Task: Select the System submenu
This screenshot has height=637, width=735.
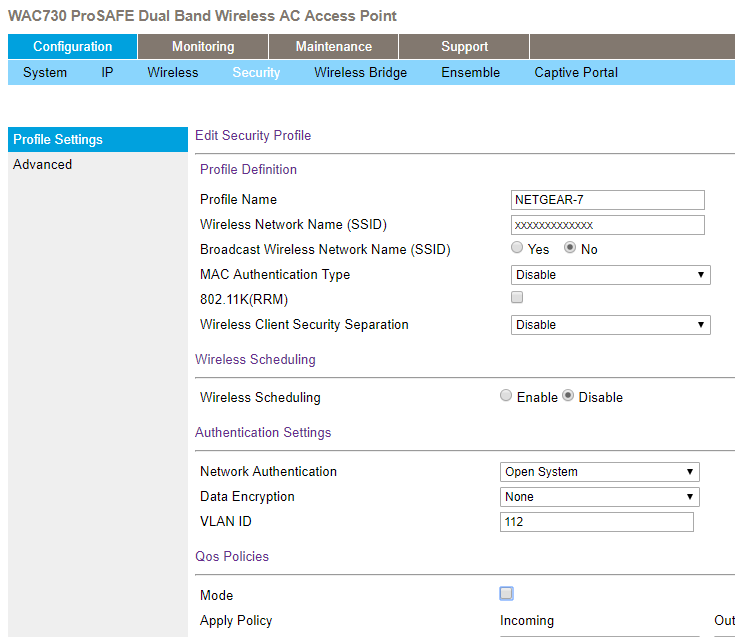Action: 45,73
